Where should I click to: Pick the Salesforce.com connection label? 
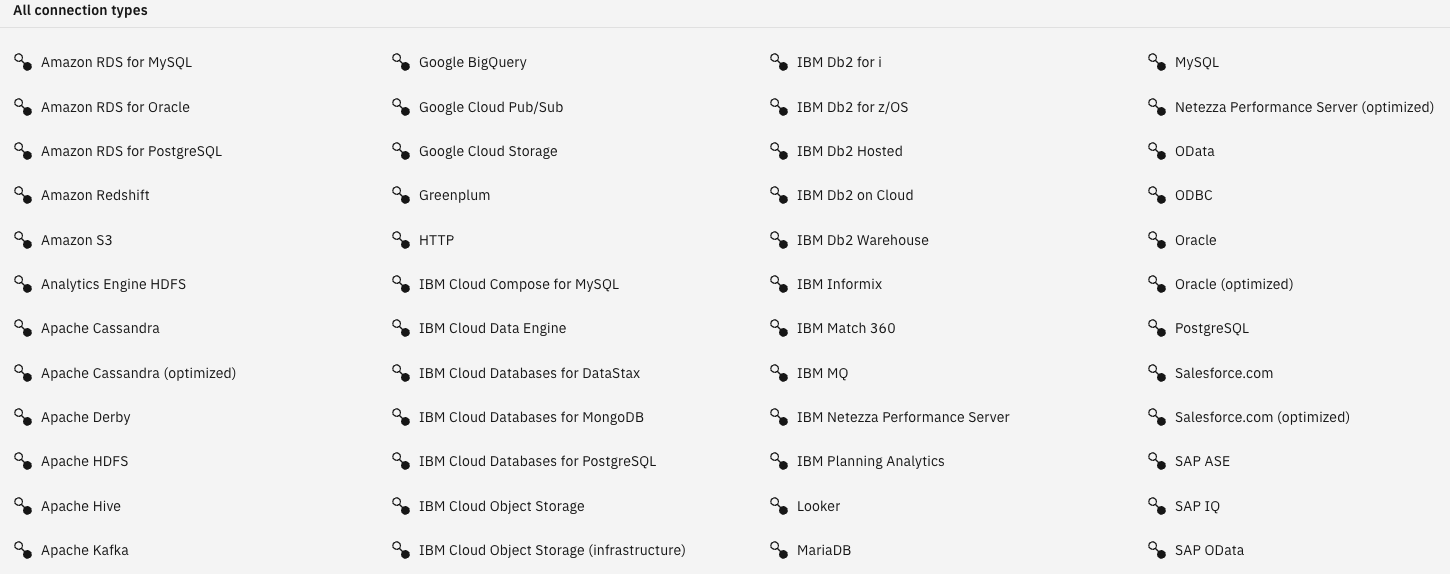(x=1224, y=373)
